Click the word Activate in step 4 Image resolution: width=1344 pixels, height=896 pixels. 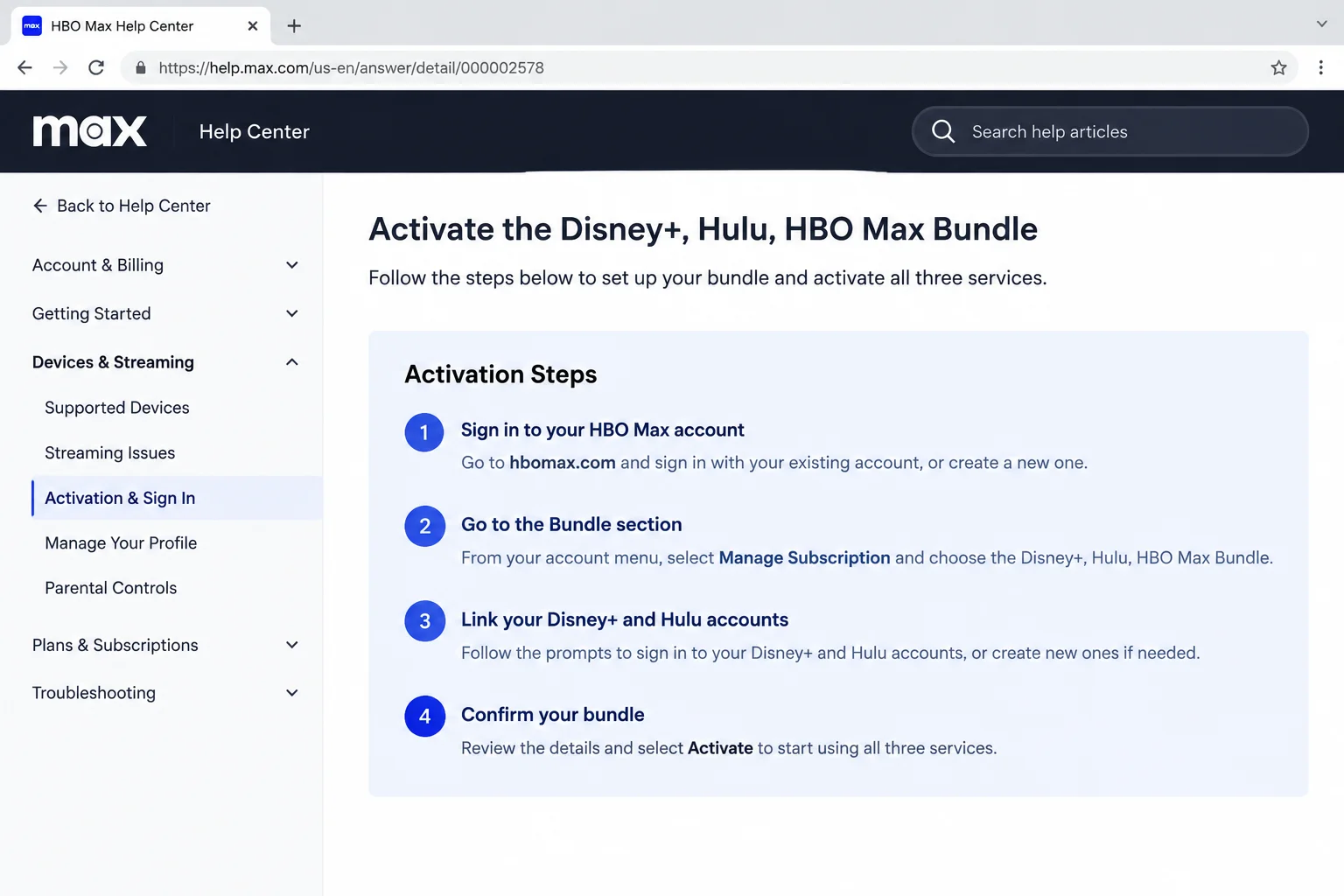coord(720,748)
